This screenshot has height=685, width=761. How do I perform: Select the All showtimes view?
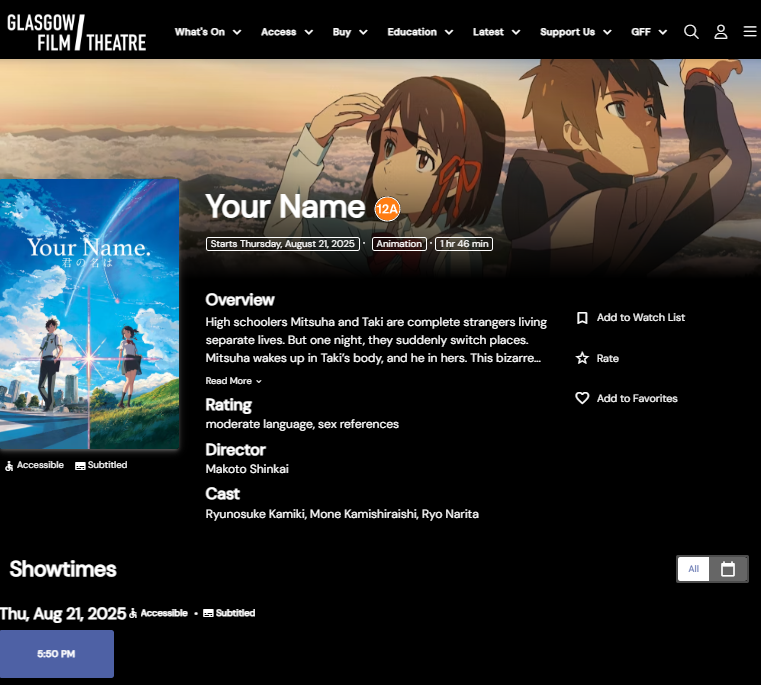694,569
